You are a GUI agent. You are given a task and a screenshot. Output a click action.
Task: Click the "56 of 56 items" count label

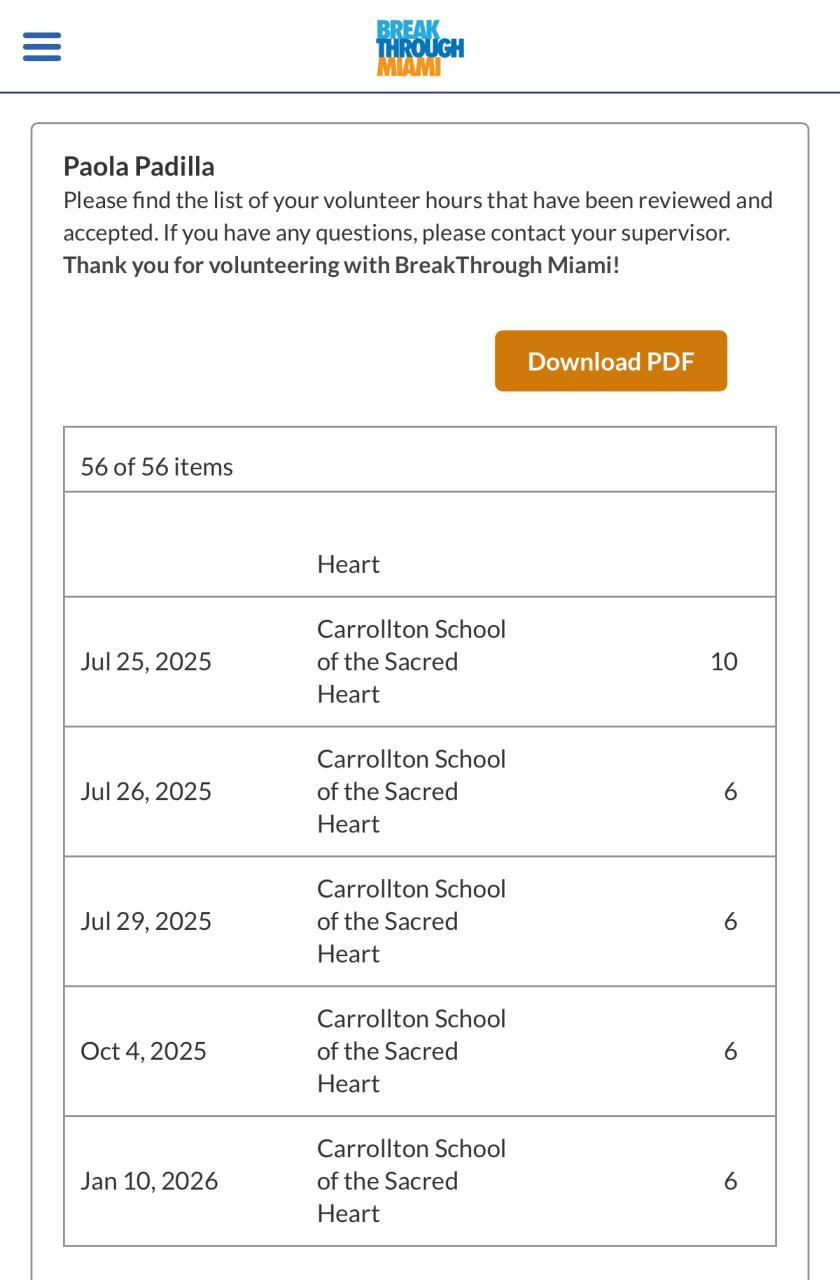157,468
